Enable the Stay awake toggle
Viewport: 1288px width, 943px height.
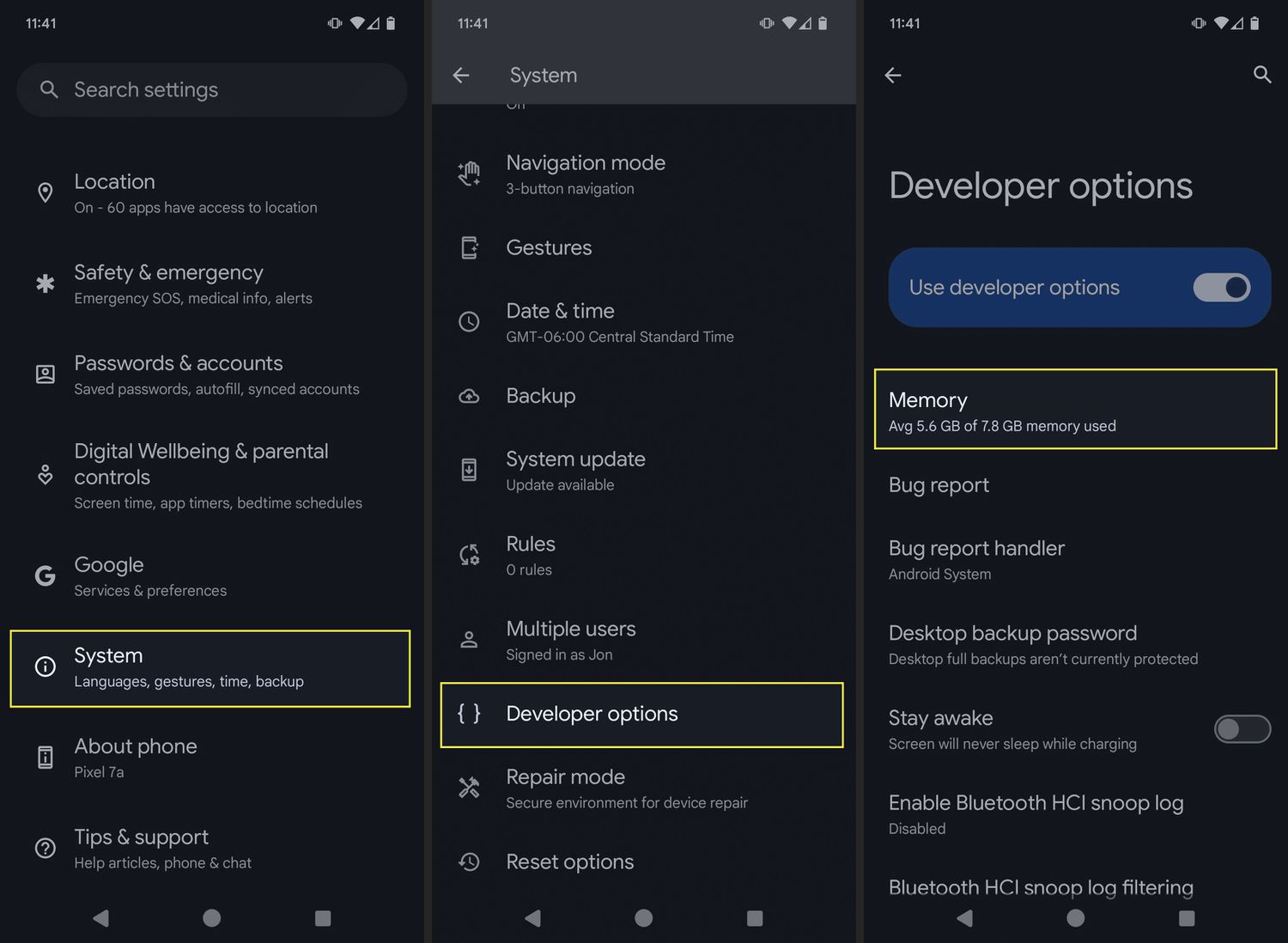pyautogui.click(x=1242, y=729)
